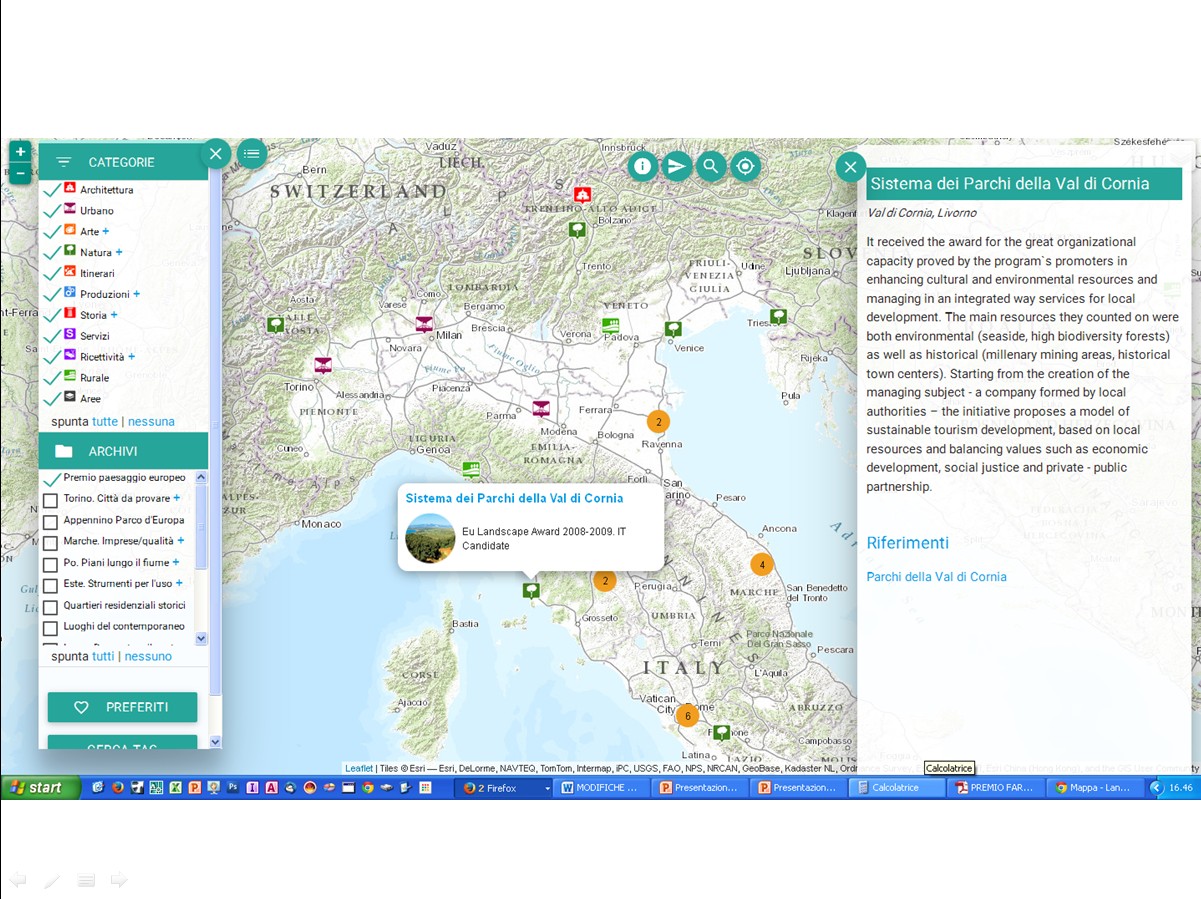
Task: Expand the Storia subcategories
Action: (x=114, y=315)
